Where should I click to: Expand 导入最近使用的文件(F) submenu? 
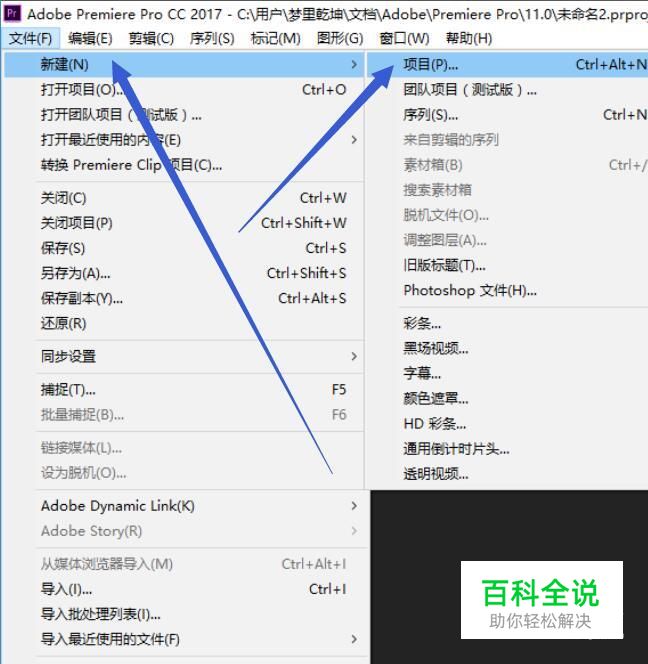(x=184, y=639)
